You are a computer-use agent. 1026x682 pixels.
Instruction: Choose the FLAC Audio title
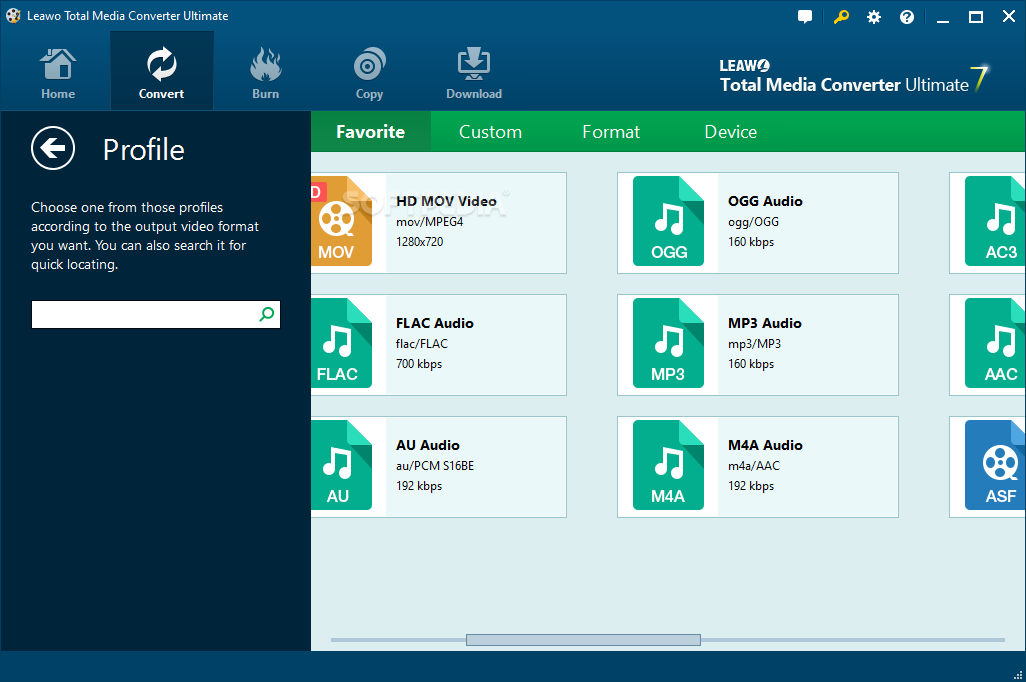(x=434, y=323)
